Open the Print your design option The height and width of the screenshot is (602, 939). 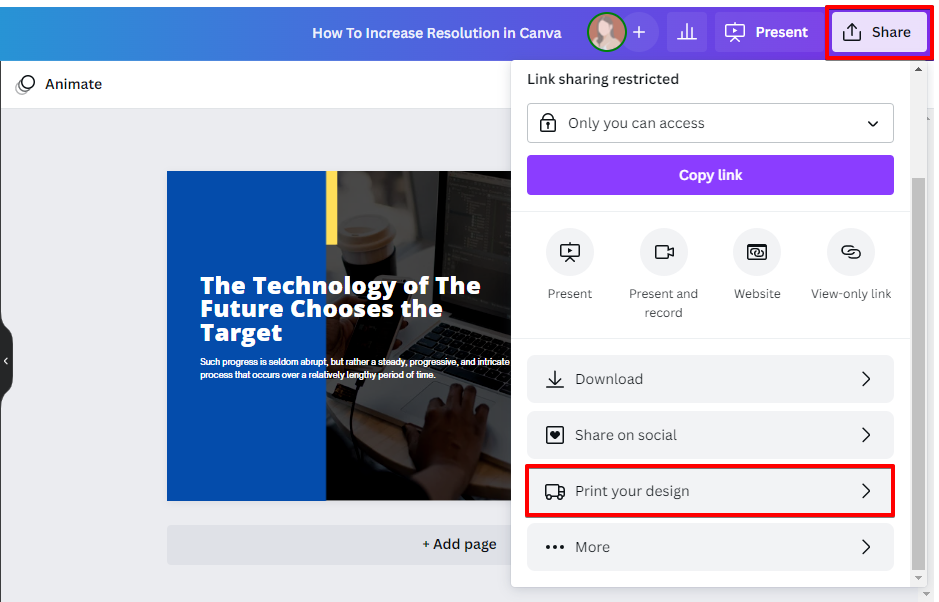click(710, 491)
